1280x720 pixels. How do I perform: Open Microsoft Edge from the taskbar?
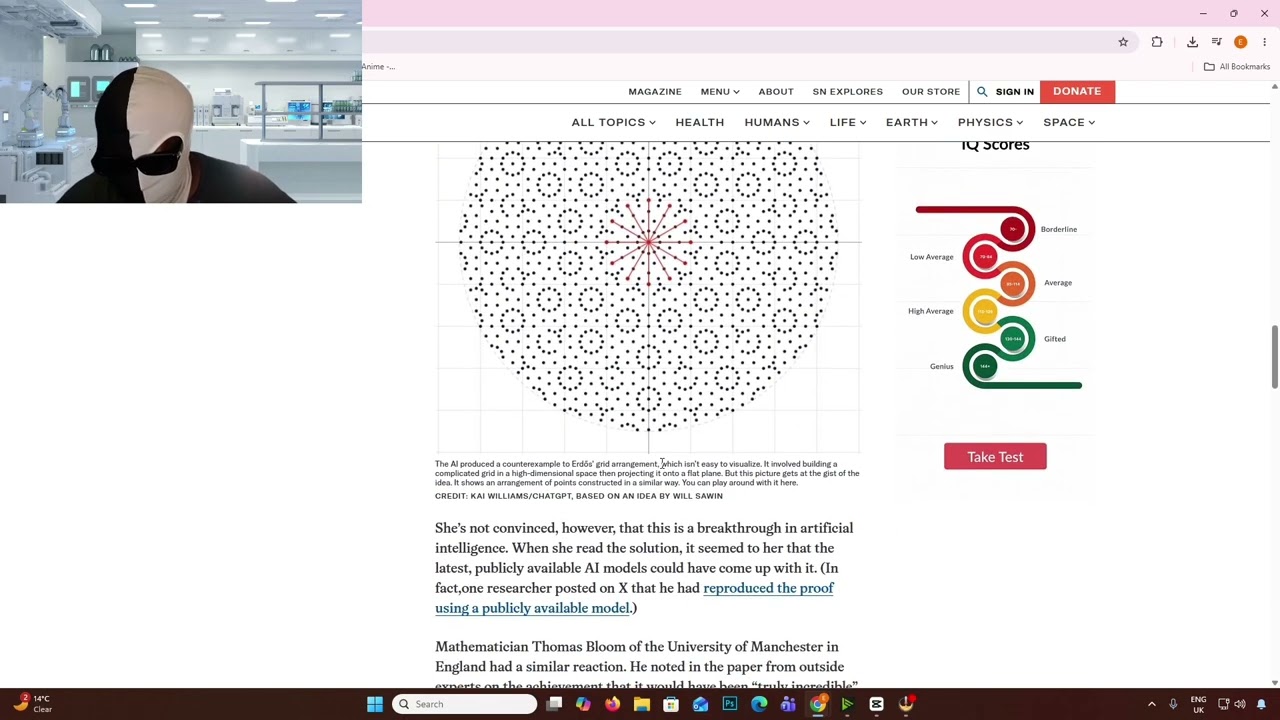click(759, 704)
